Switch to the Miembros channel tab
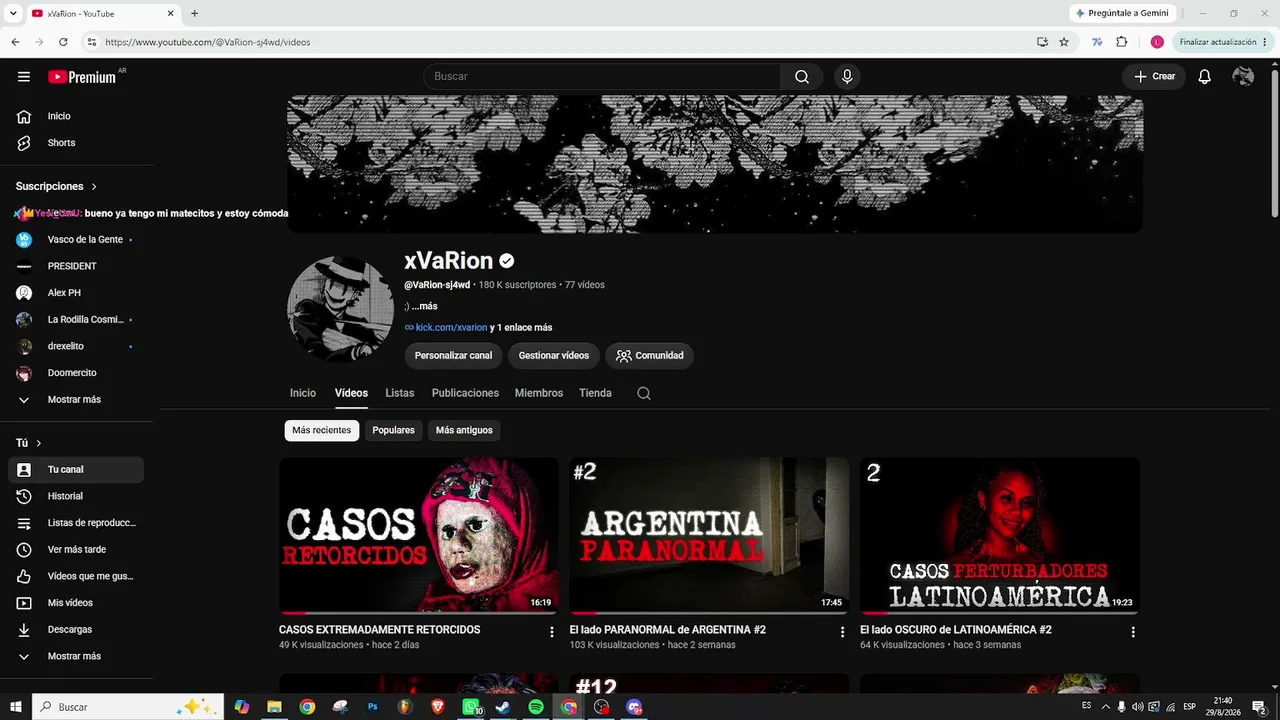The height and width of the screenshot is (720, 1280). coord(539,393)
